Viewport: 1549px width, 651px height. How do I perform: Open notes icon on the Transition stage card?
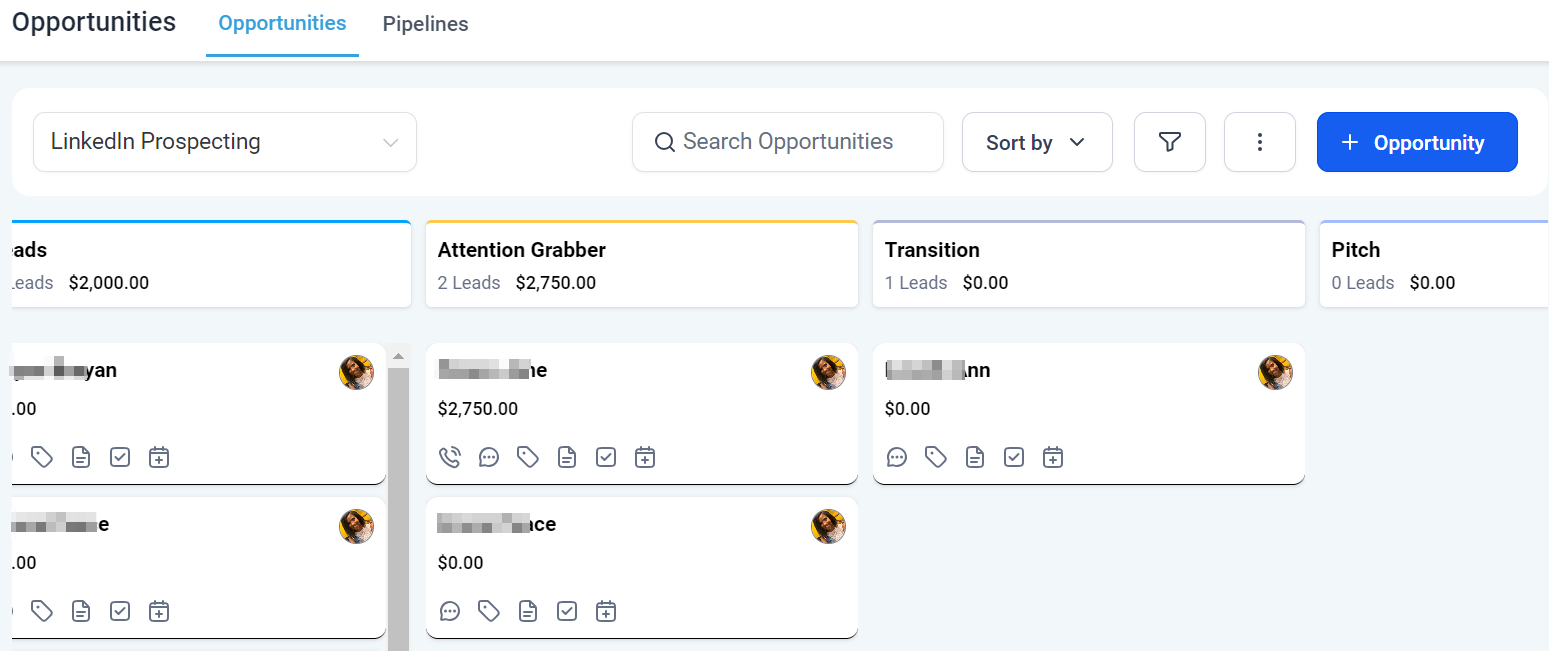tap(975, 457)
